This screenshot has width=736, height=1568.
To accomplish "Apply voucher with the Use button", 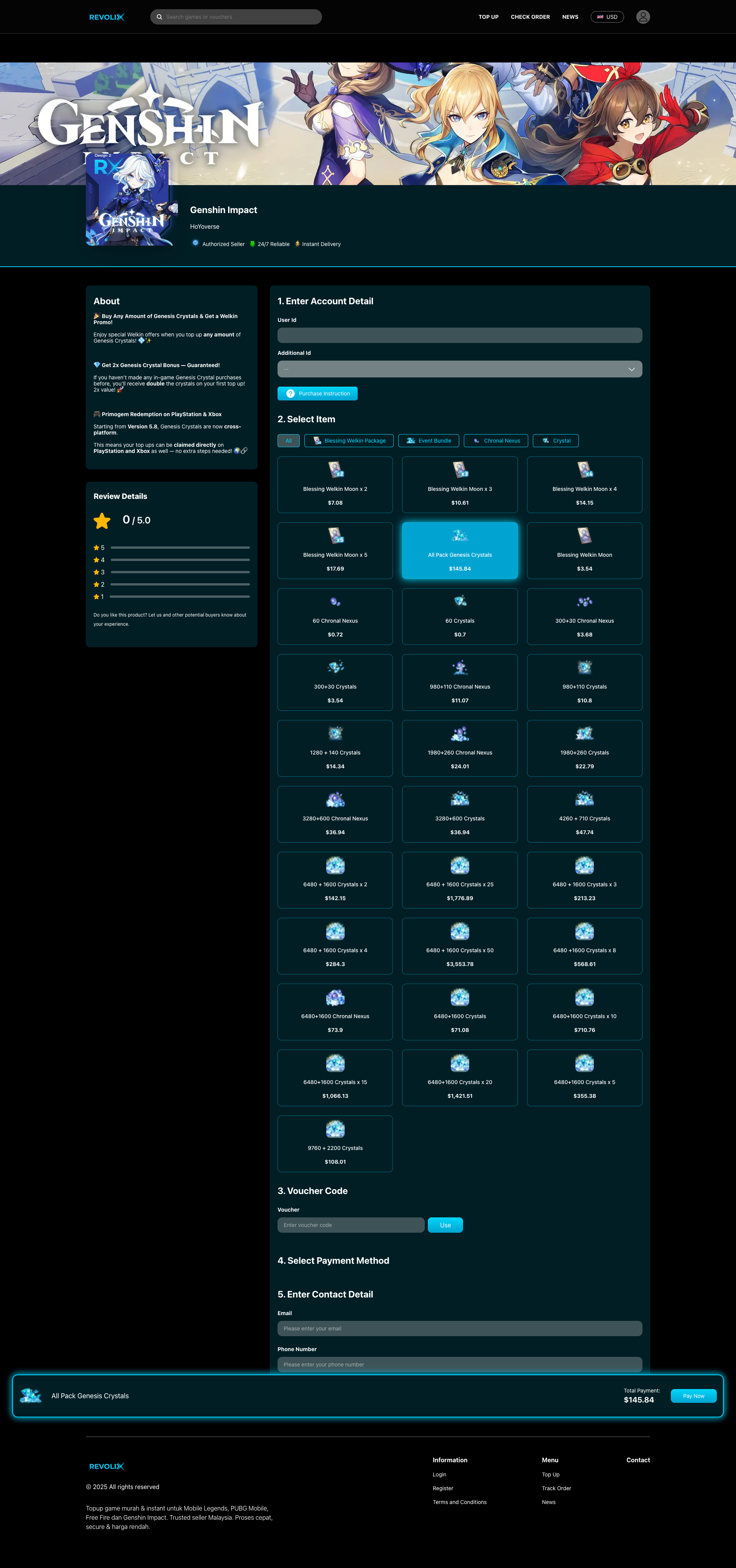I will [445, 1225].
